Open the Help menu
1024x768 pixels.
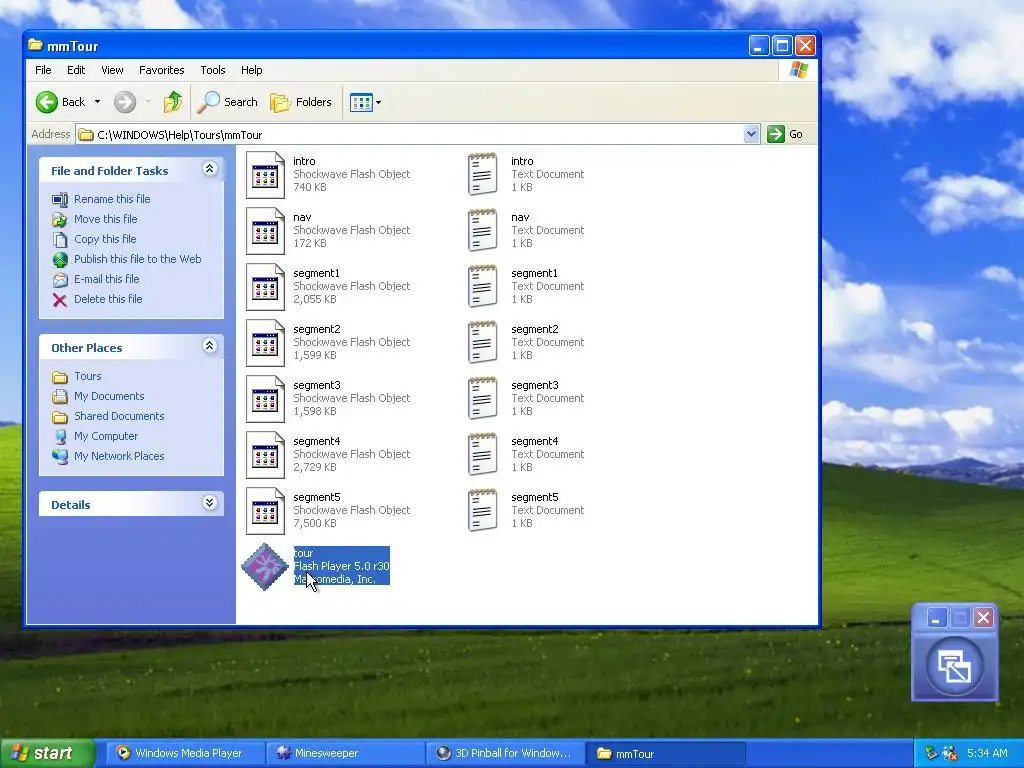pyautogui.click(x=251, y=70)
